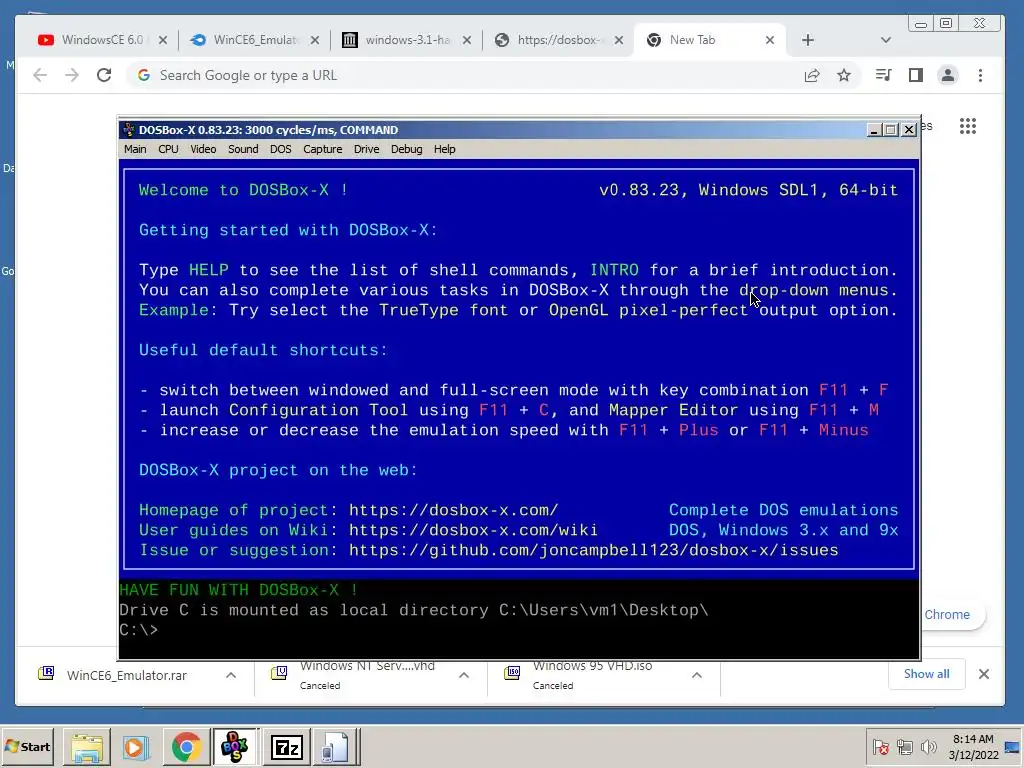Click the Windows 95 VHD.iso file icon
The image size is (1024, 768).
coord(513,673)
